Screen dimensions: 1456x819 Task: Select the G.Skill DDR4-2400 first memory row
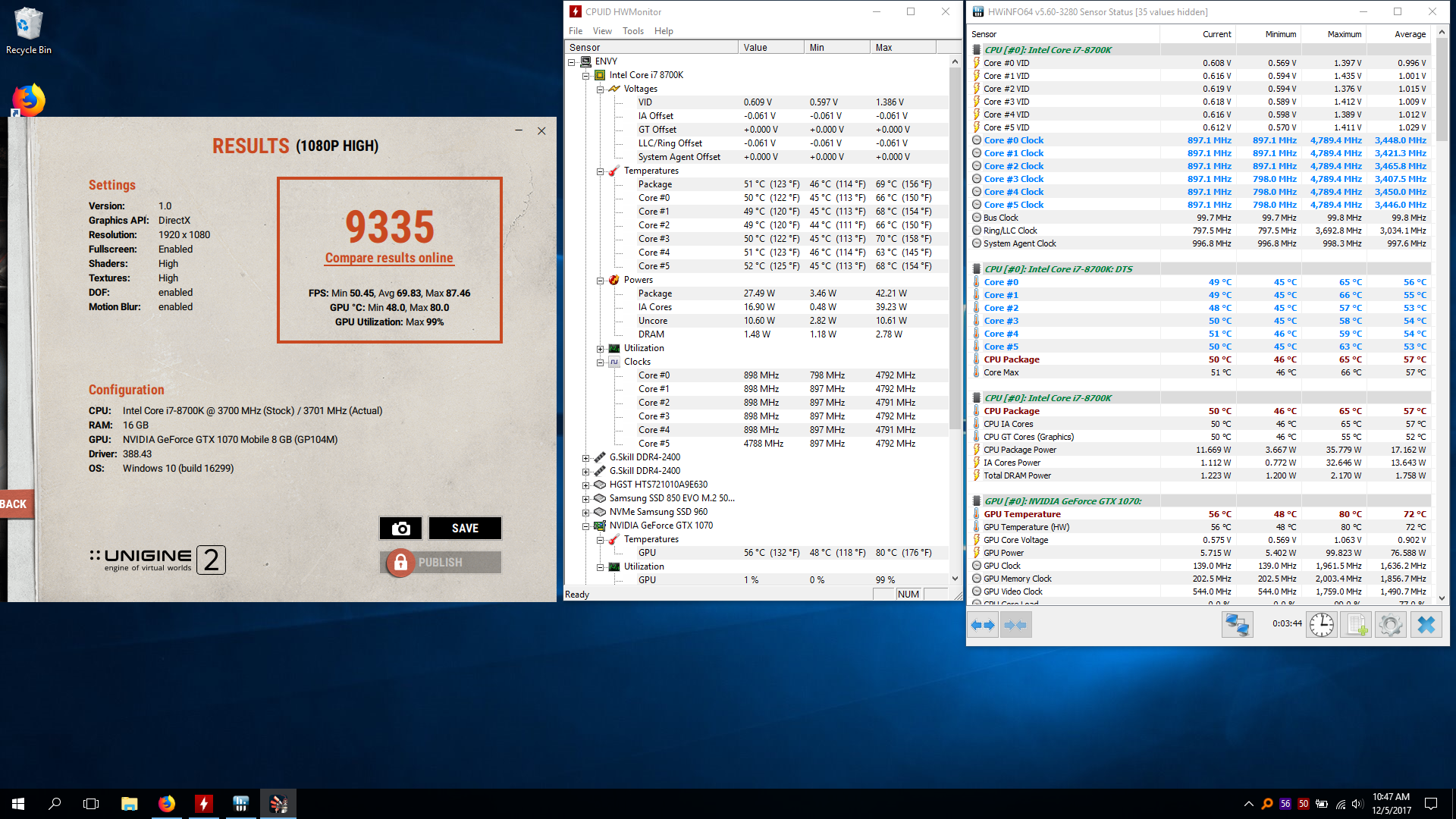(x=645, y=457)
